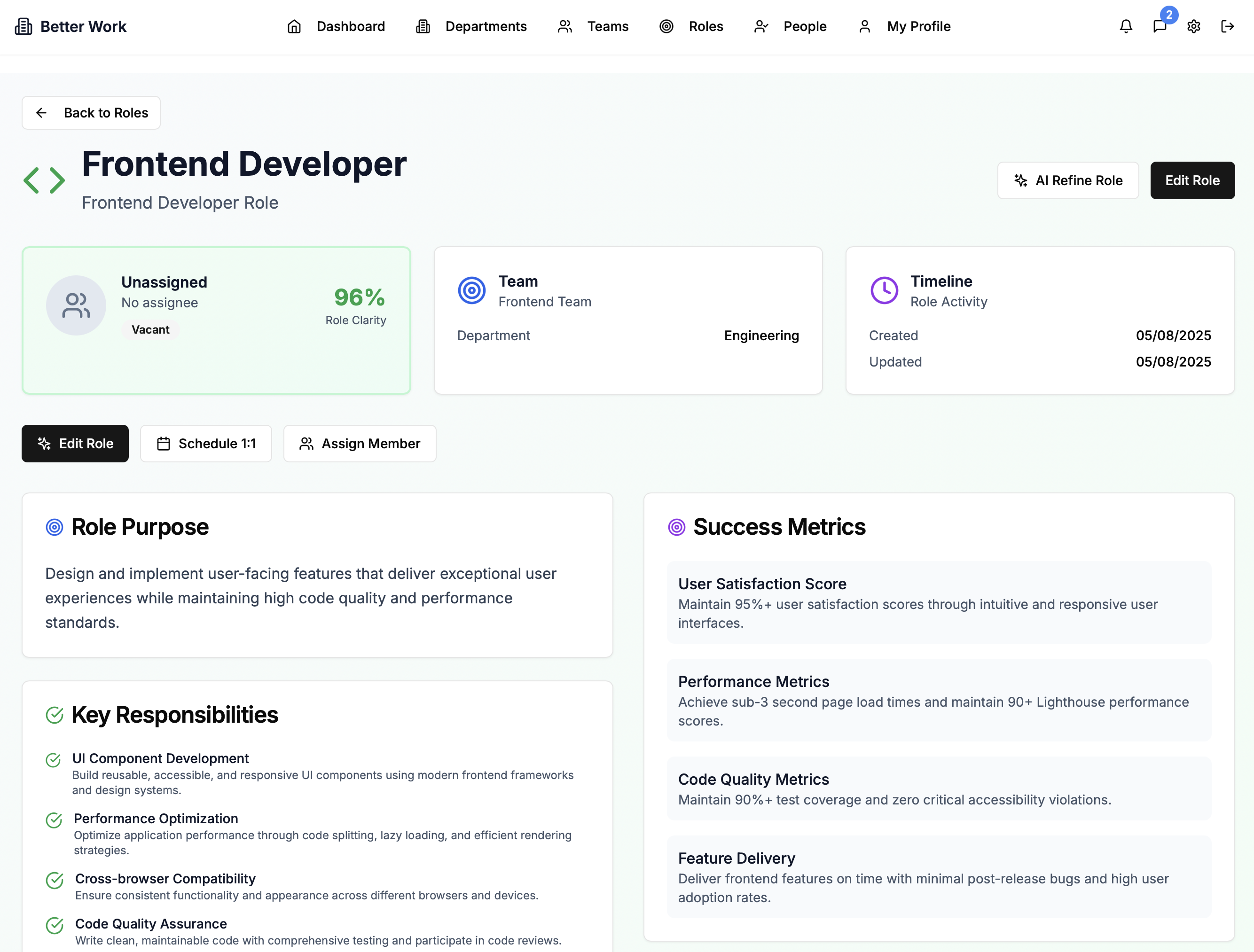This screenshot has height=952, width=1254.
Task: Open the notifications bell icon
Action: (x=1126, y=27)
